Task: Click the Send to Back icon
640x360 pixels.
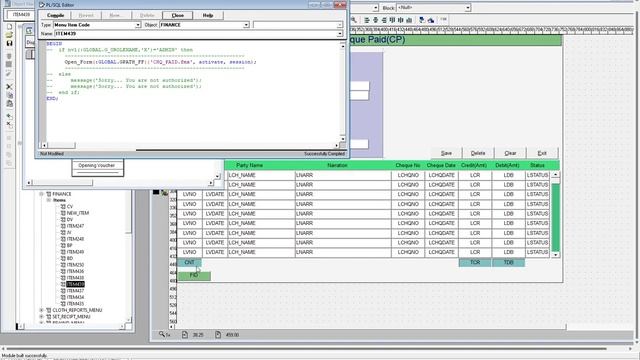Action: (431, 20)
